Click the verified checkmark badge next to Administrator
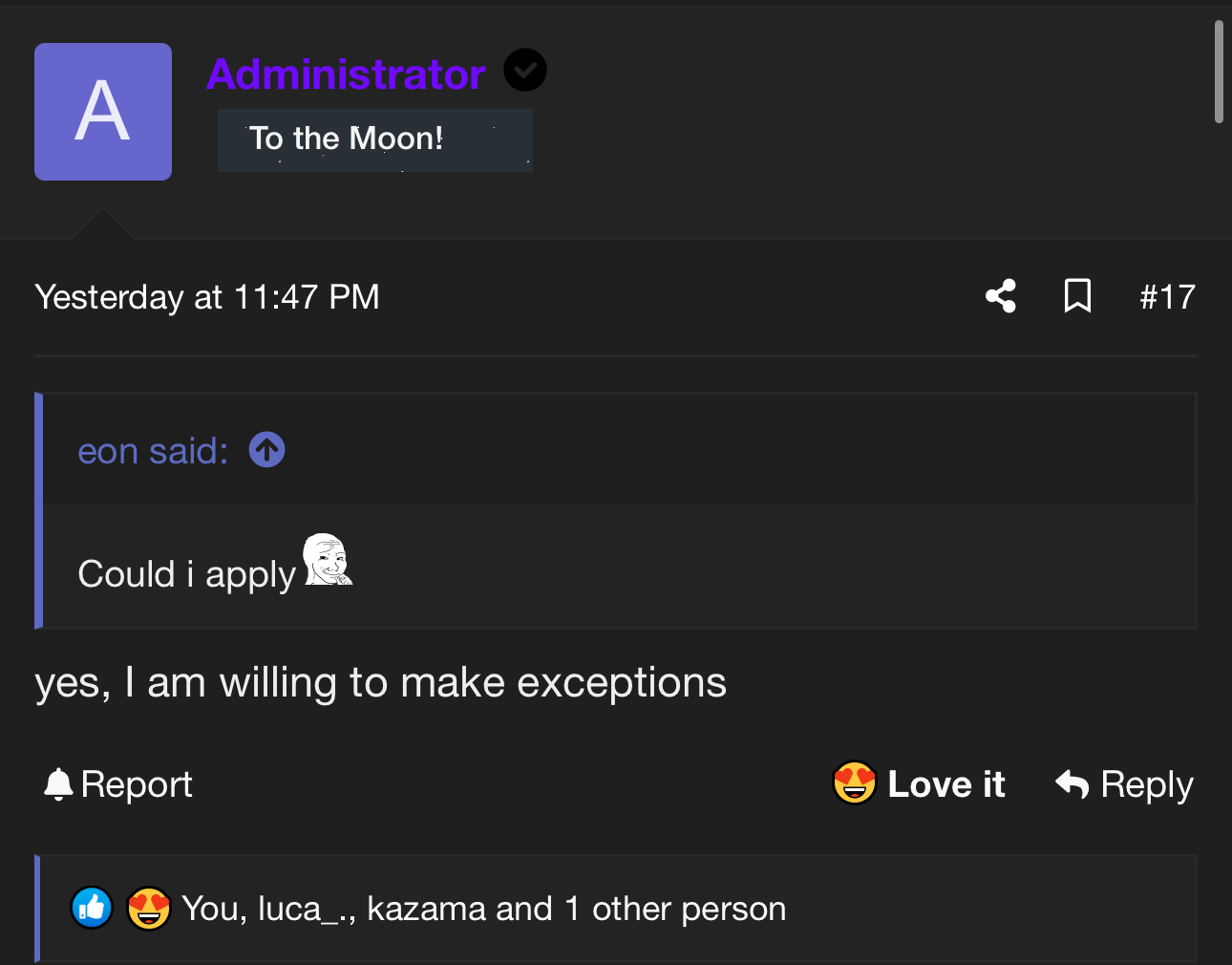1232x965 pixels. 525,70
